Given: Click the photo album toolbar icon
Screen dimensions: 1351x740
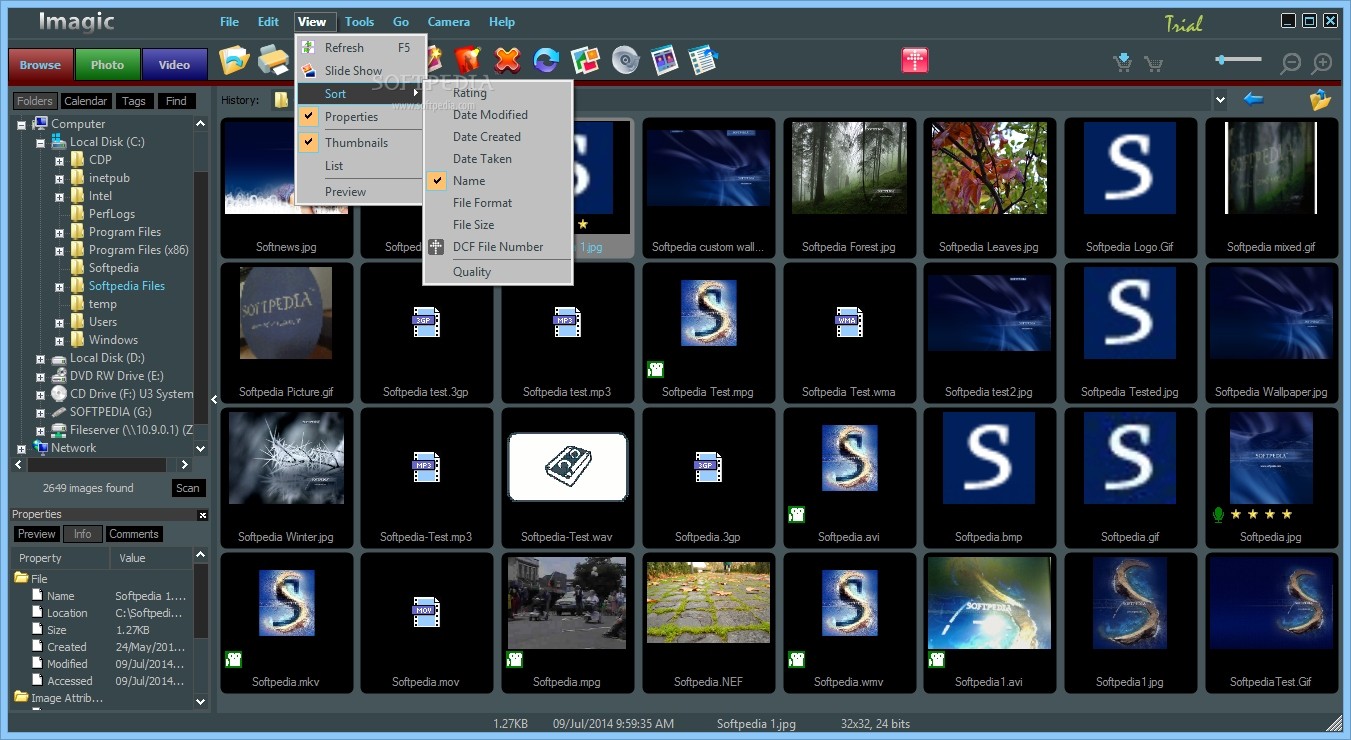Looking at the screenshot, I should [x=664, y=61].
